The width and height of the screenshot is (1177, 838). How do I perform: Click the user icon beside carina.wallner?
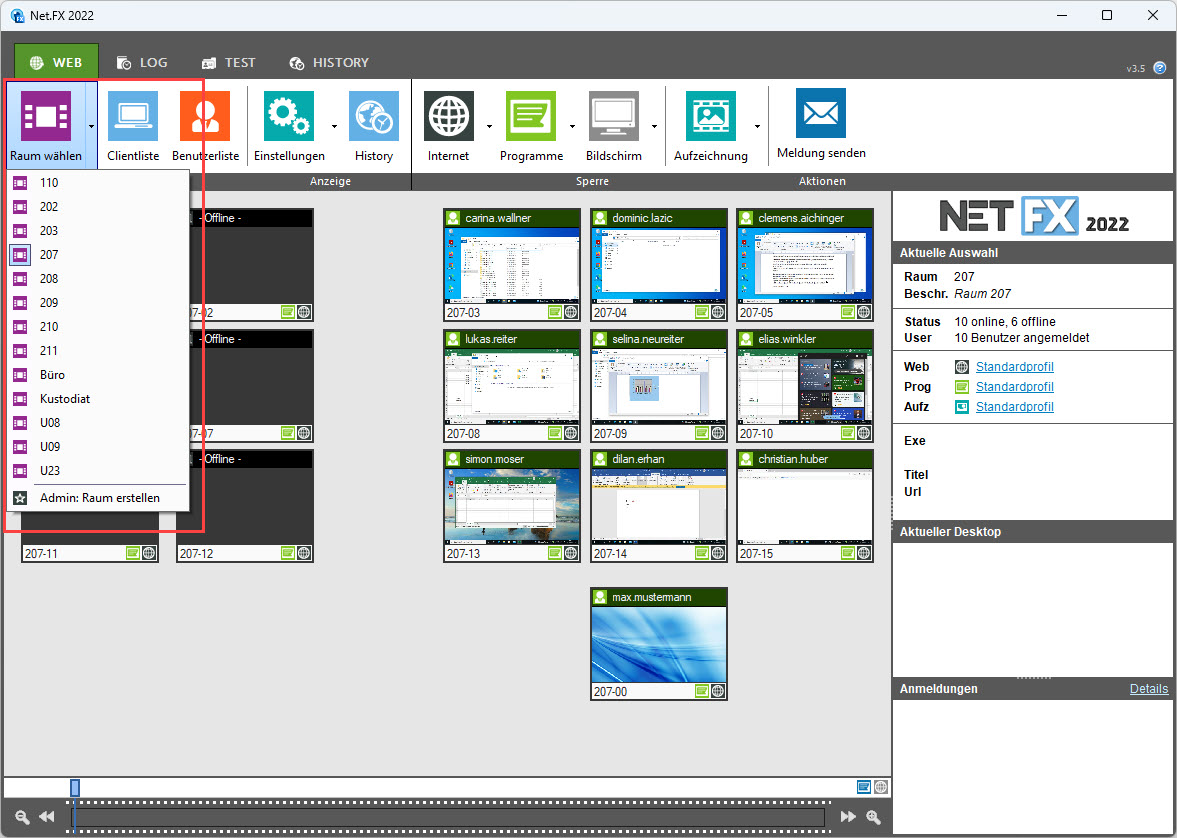(x=453, y=218)
